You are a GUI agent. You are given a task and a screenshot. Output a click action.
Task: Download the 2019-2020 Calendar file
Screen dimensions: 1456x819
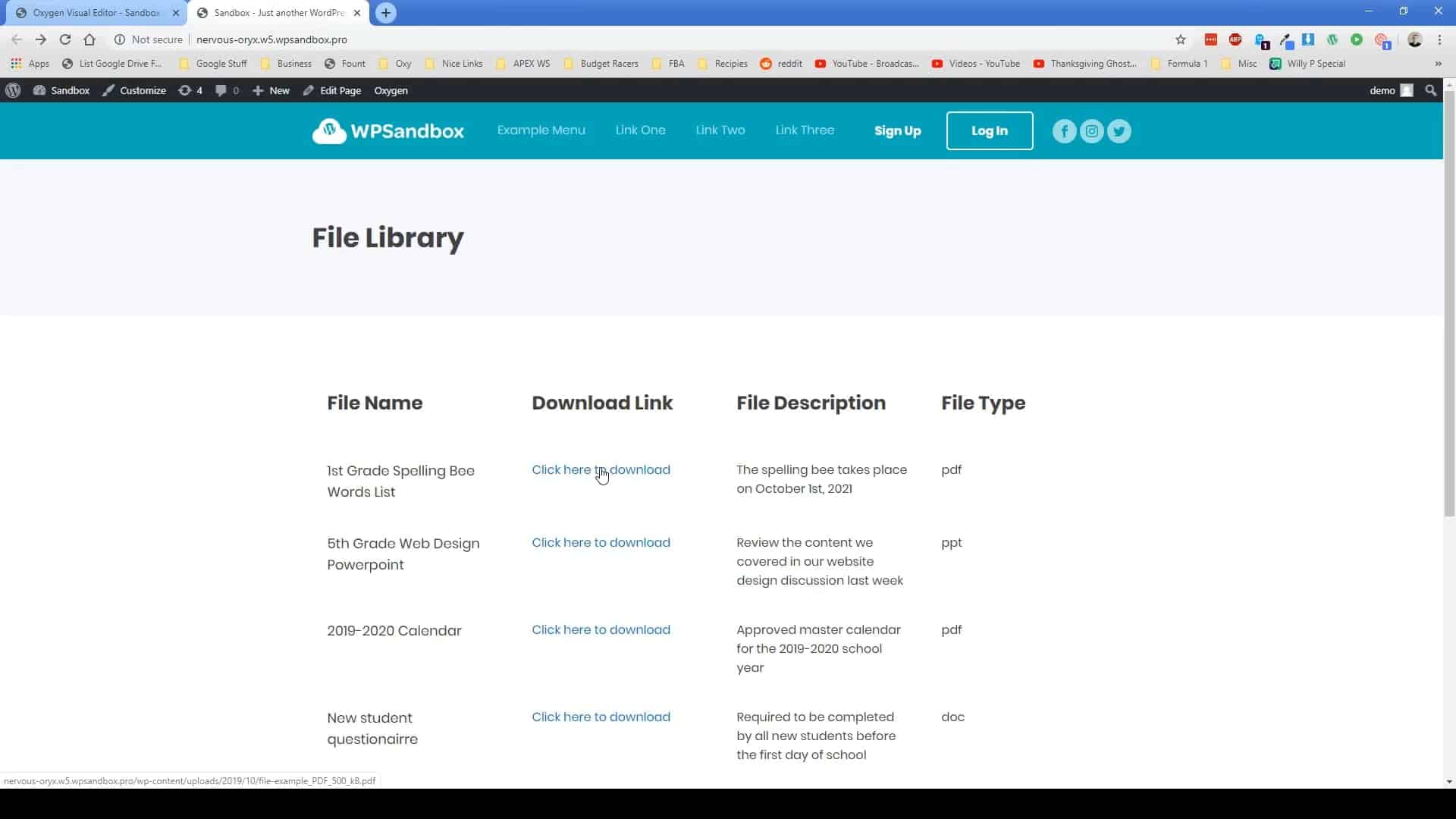click(601, 630)
